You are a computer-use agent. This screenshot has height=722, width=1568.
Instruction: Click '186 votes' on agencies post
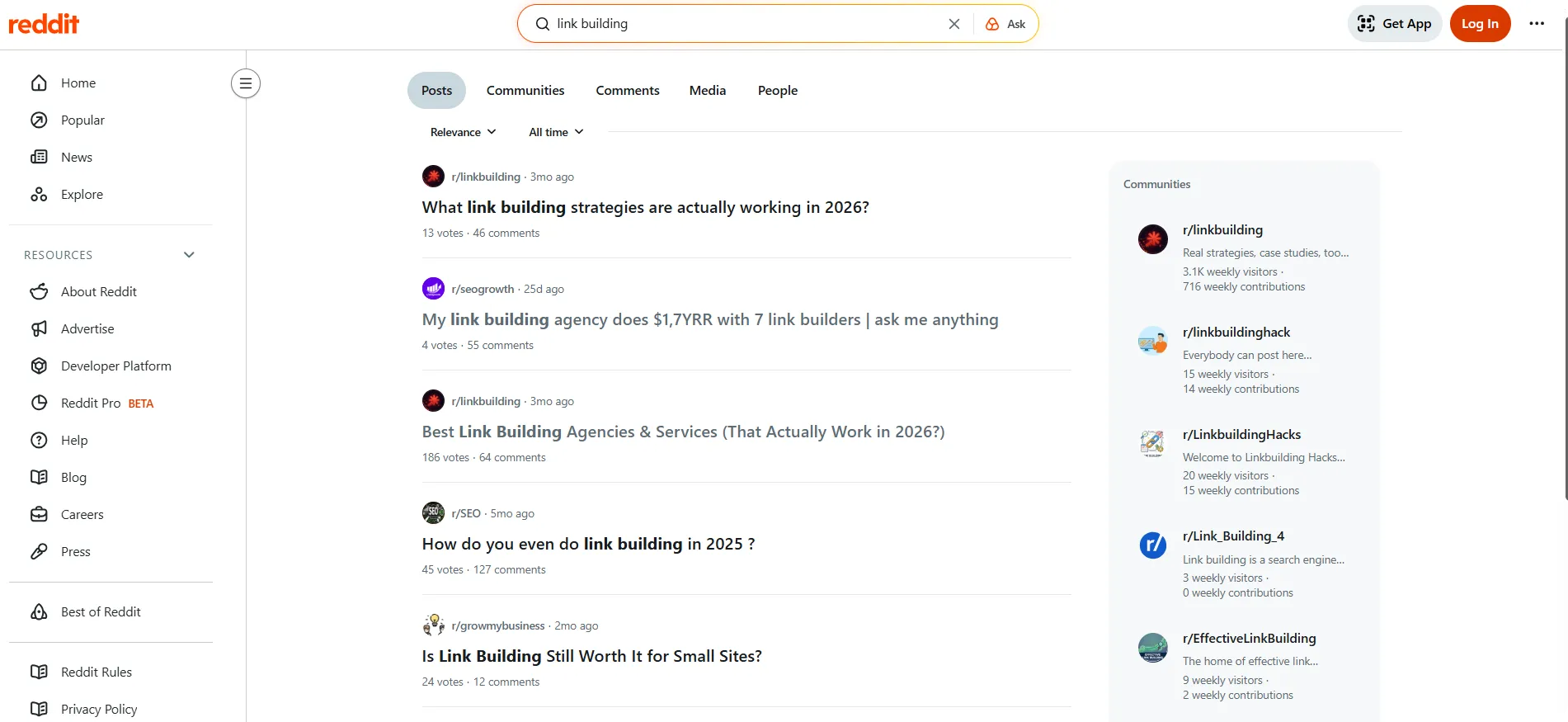[x=445, y=458]
